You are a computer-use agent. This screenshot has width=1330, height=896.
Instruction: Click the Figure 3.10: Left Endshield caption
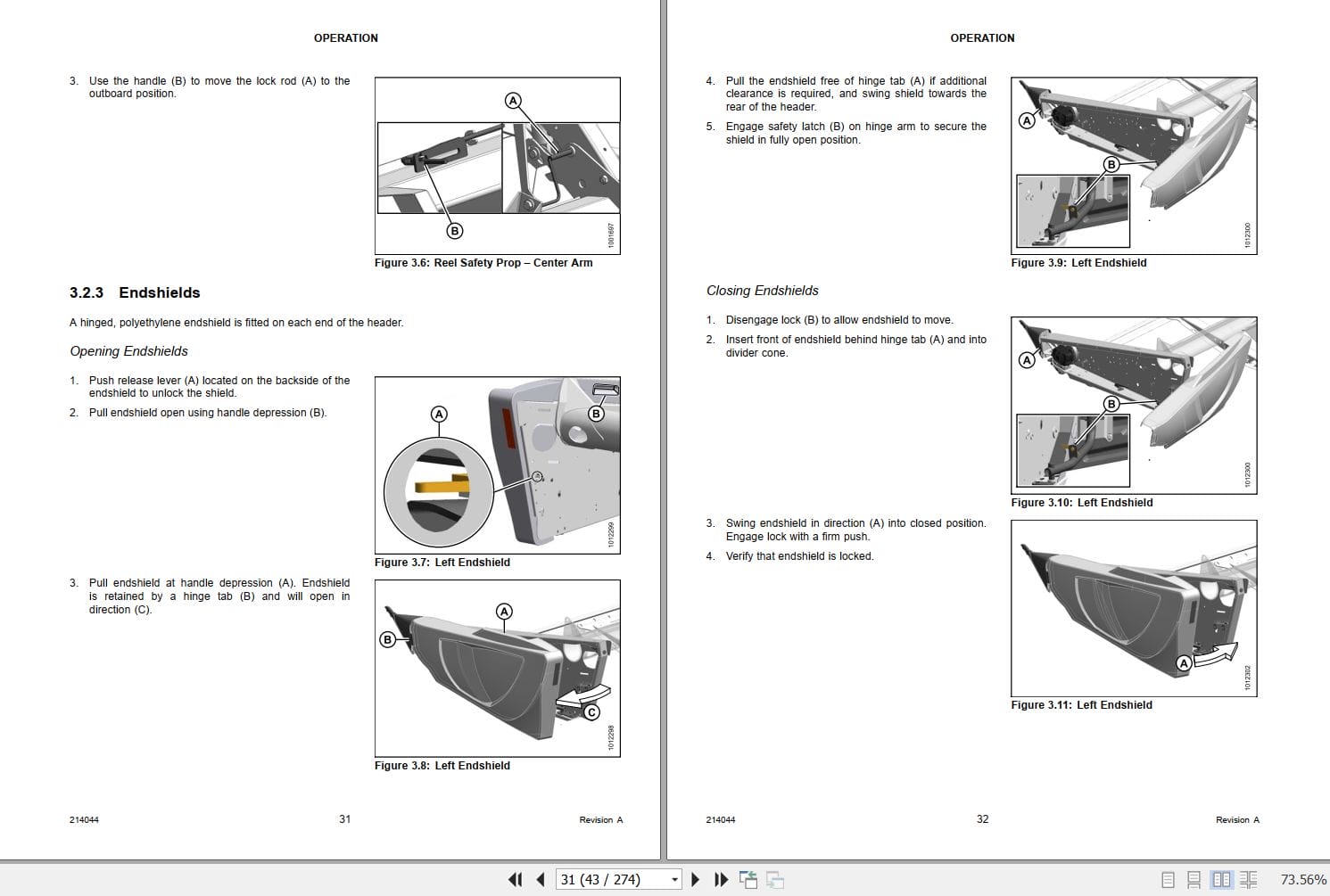point(1081,503)
